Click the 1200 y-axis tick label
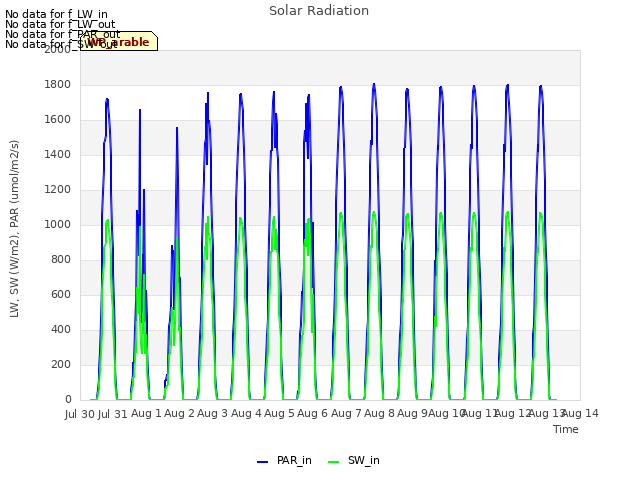640x480 pixels. (x=58, y=189)
